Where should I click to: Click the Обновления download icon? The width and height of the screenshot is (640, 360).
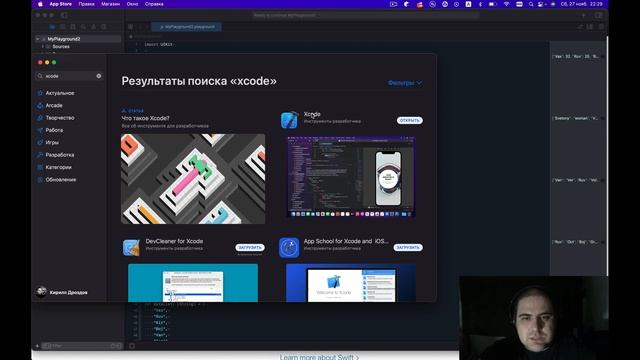[x=40, y=180]
